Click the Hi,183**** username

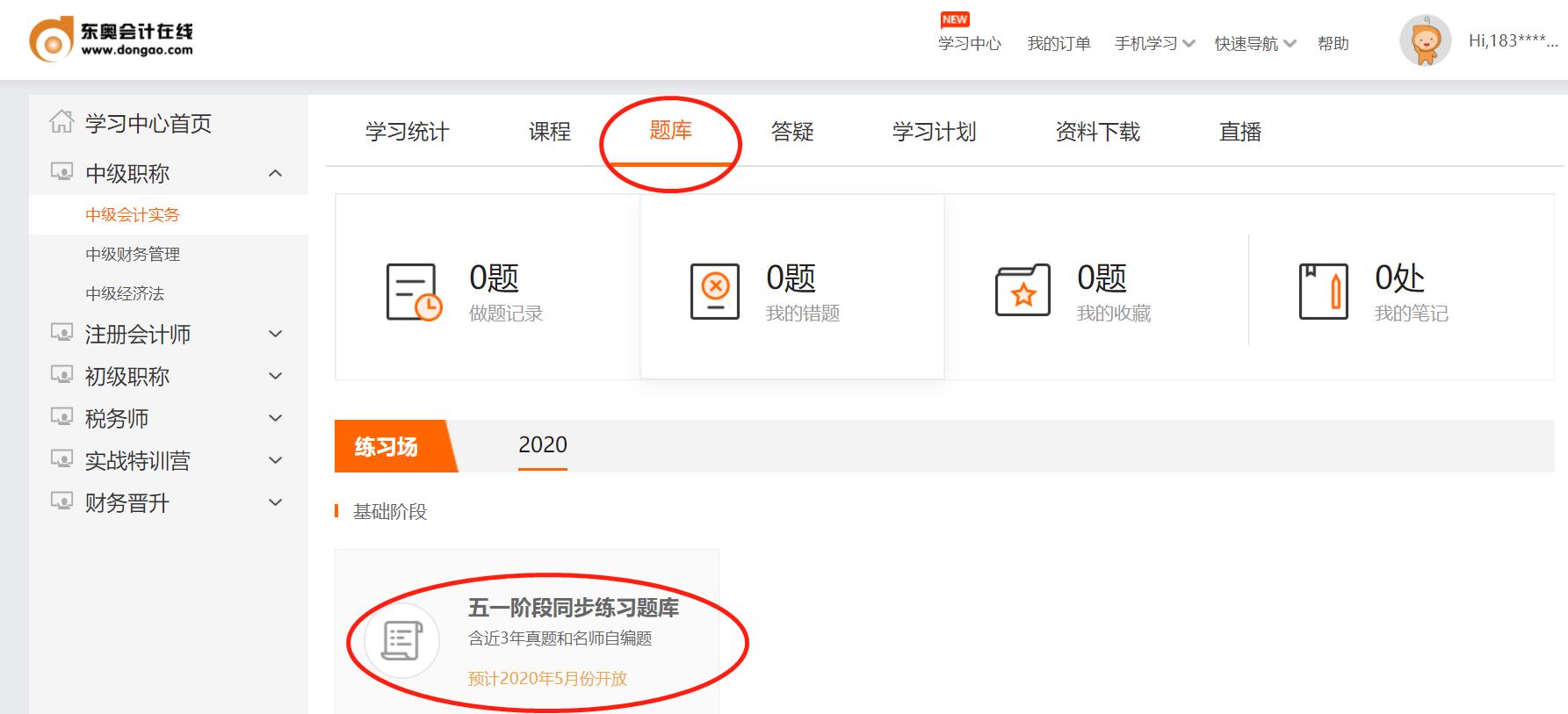(1513, 40)
